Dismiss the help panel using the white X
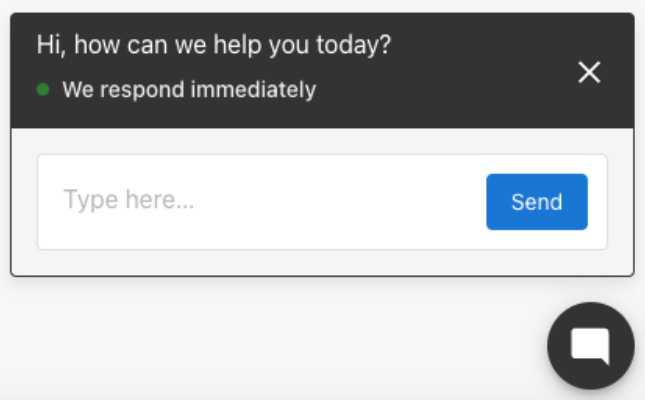This screenshot has height=400, width=645. (589, 72)
